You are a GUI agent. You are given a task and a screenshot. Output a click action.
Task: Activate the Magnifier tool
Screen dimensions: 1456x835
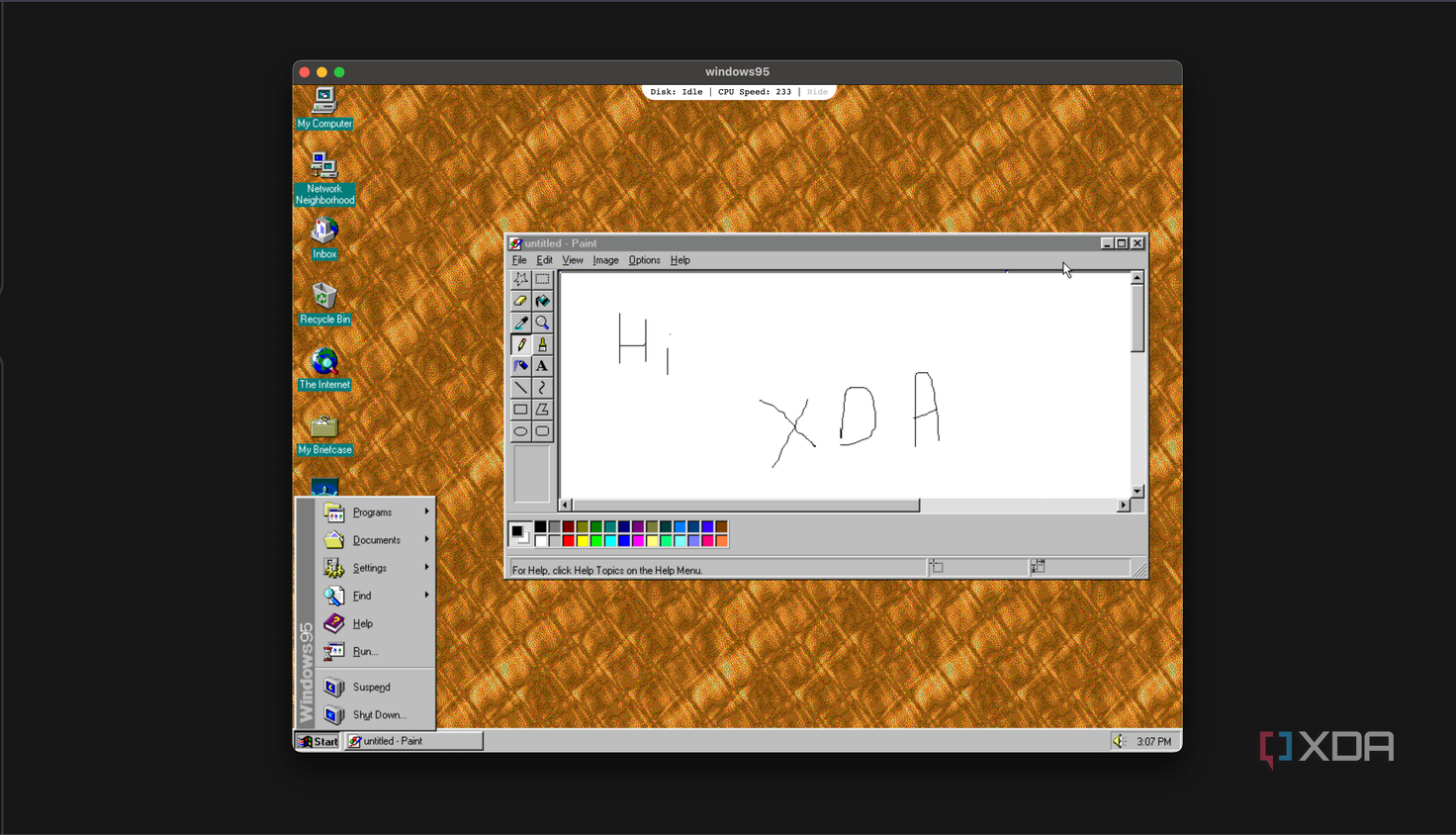click(542, 323)
